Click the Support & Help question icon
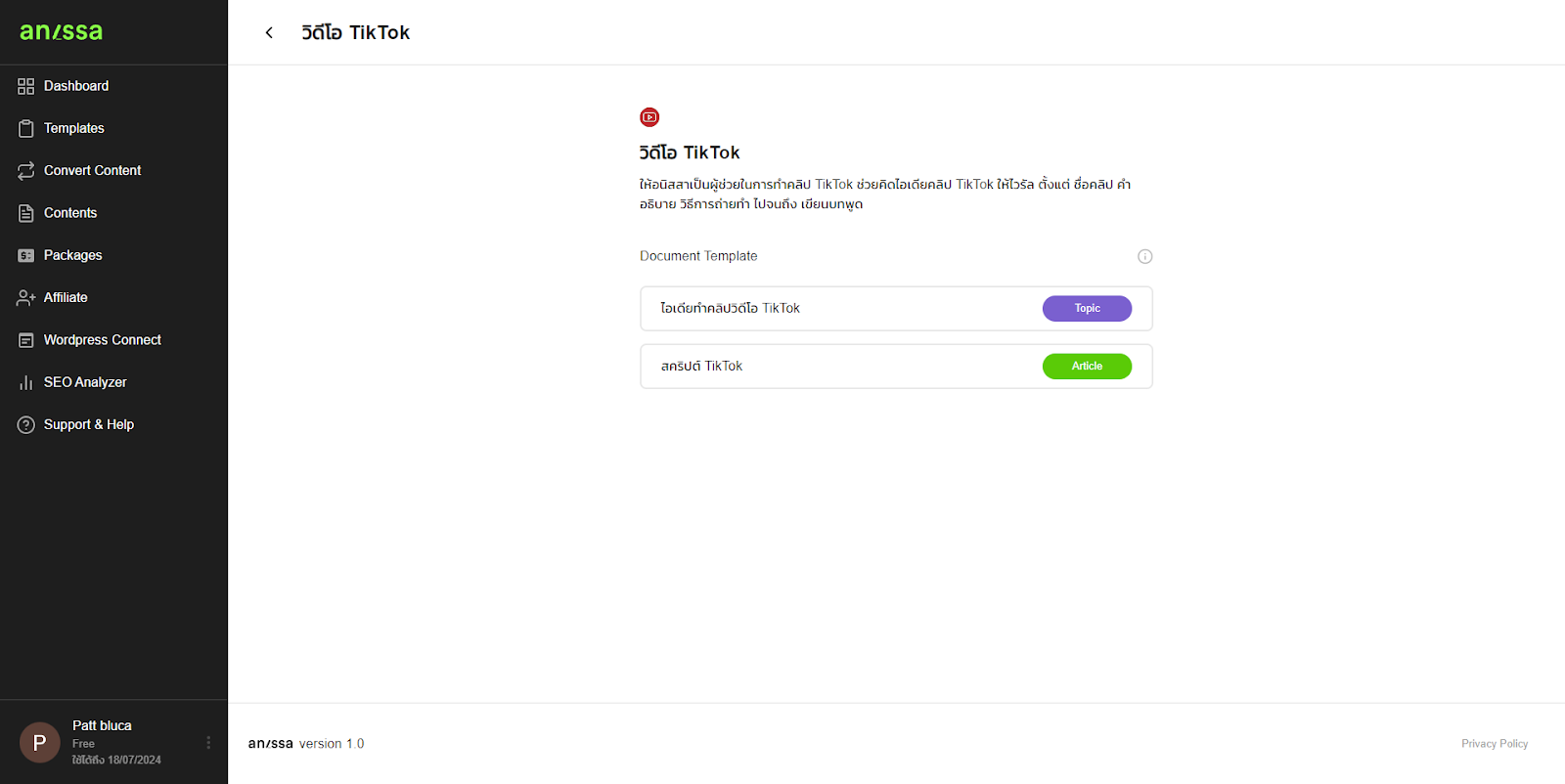 point(26,424)
